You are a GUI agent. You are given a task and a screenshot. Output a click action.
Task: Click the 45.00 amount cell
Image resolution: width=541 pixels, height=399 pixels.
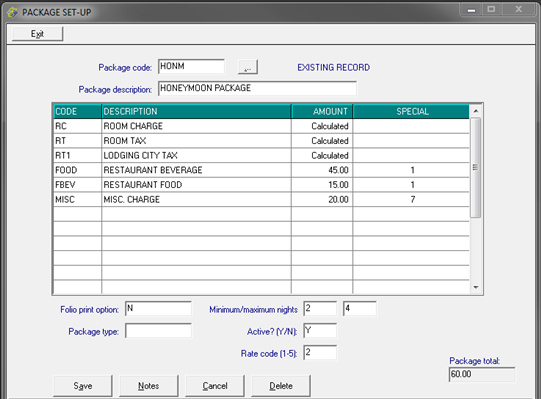point(322,170)
